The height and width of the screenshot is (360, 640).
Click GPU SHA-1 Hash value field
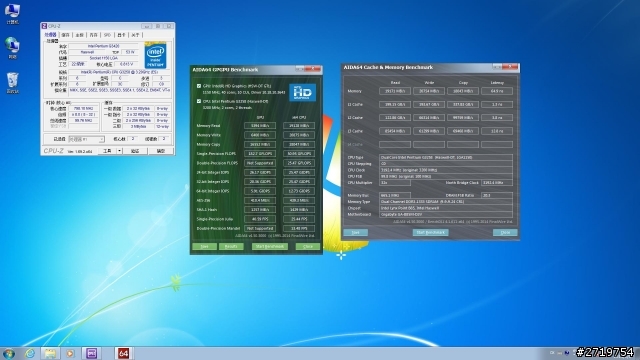(260, 210)
